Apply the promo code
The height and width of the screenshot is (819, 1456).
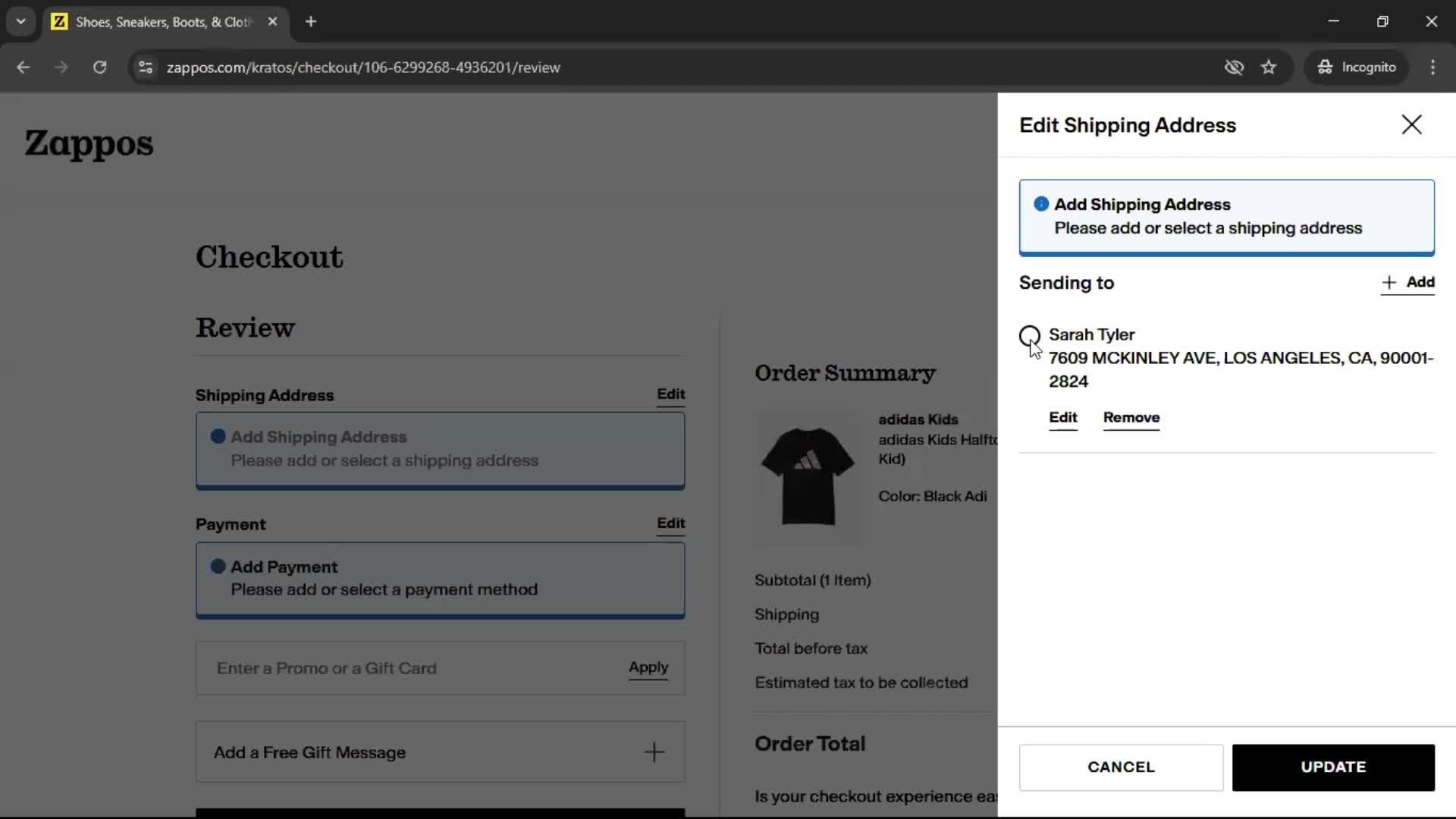click(x=648, y=668)
